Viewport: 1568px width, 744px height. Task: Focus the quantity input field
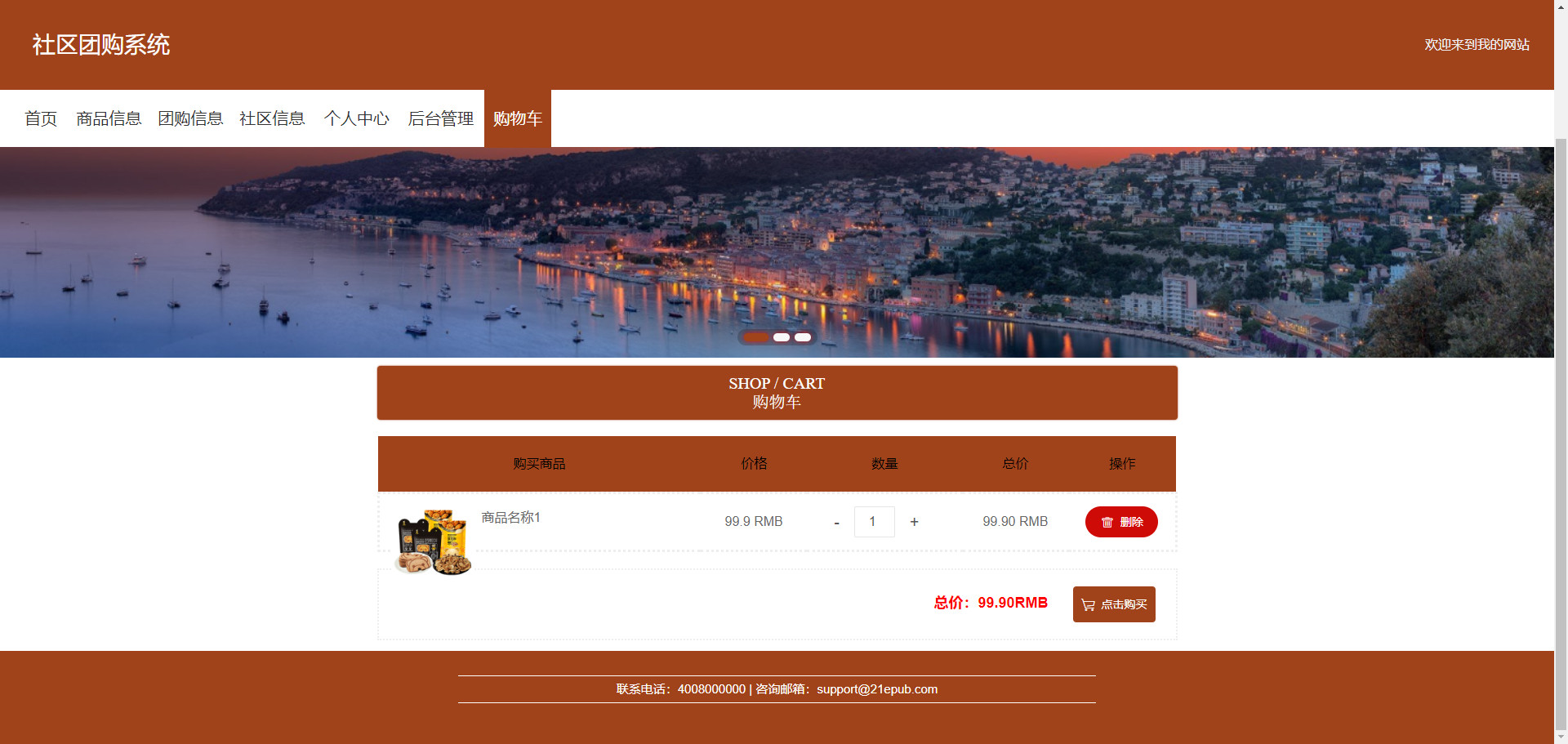[x=874, y=522]
